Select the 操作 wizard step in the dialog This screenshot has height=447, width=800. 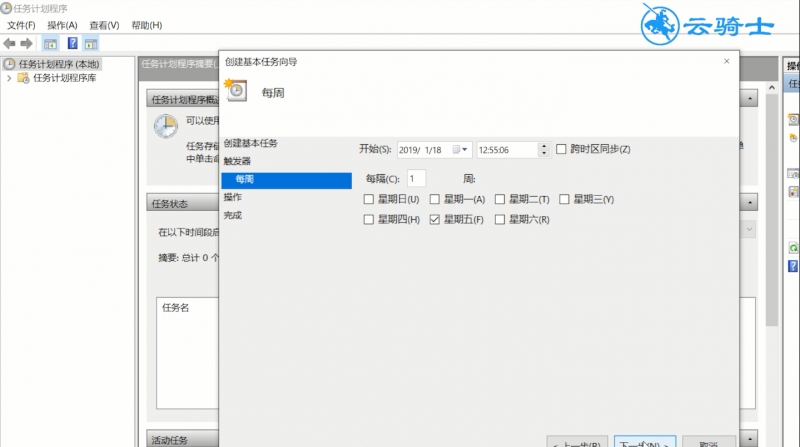click(x=233, y=197)
